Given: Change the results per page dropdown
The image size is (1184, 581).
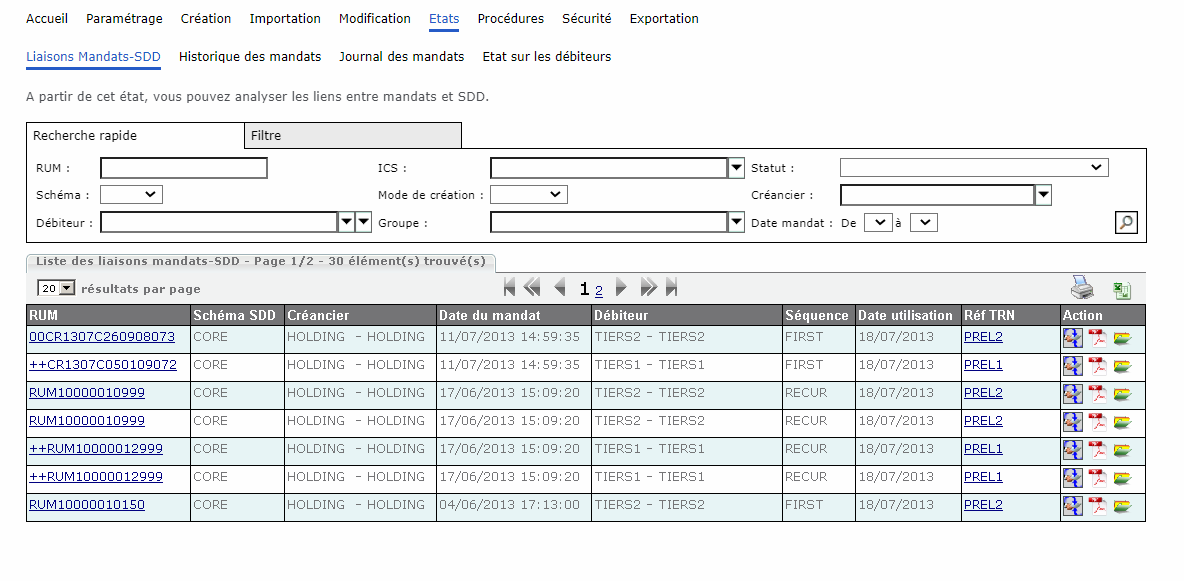Looking at the screenshot, I should (x=57, y=288).
